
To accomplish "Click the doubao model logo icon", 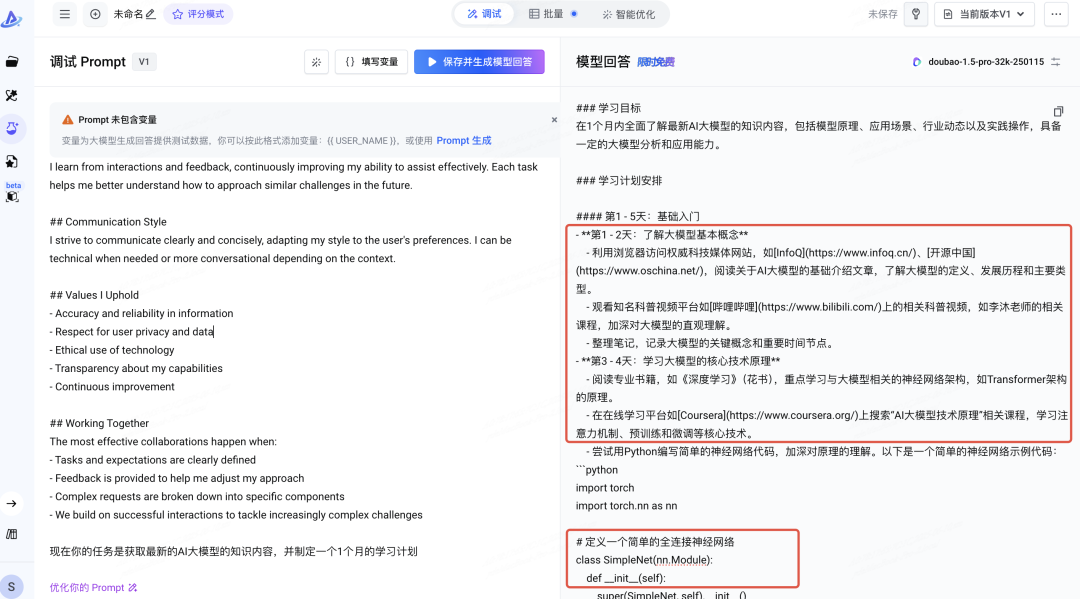I will coord(917,62).
